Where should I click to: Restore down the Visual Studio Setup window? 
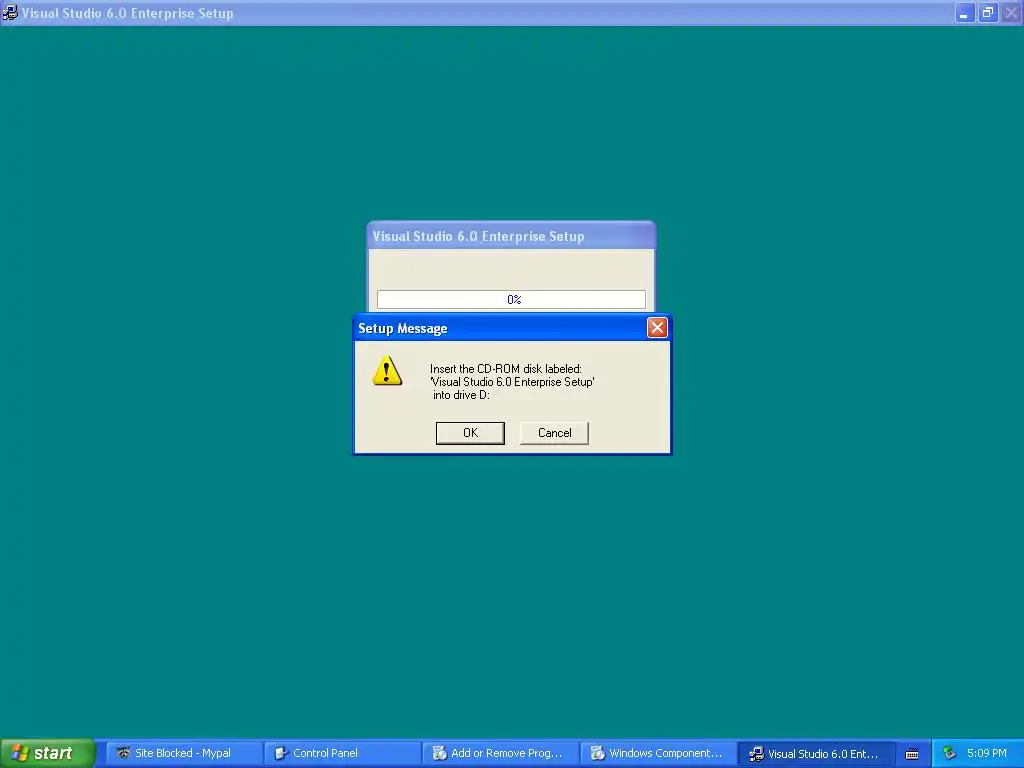[988, 13]
